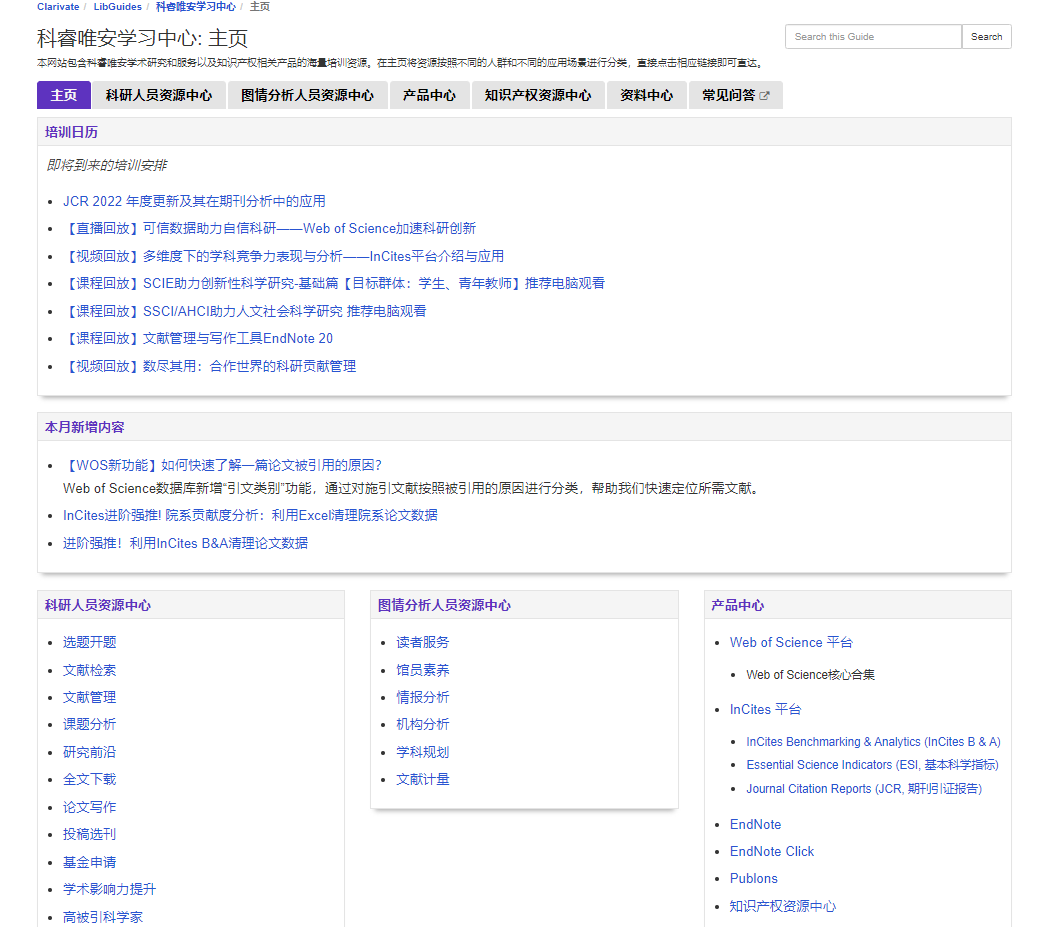Click the 选题开题 link
This screenshot has width=1043, height=927.
tap(89, 643)
